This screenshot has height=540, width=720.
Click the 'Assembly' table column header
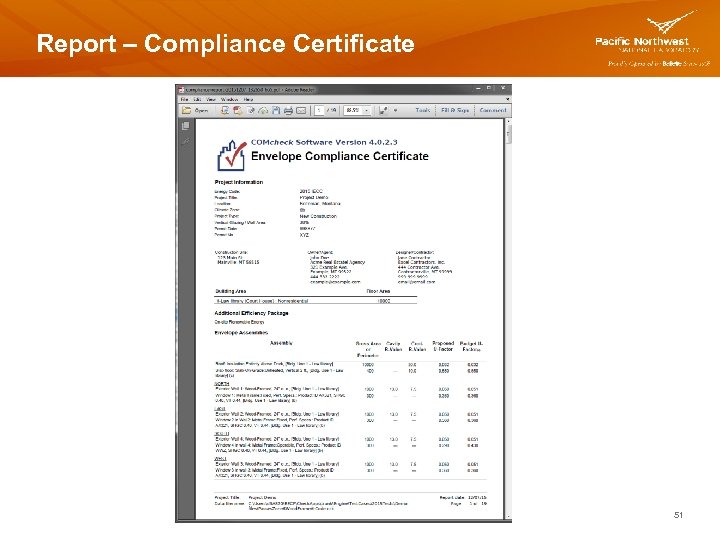281,343
